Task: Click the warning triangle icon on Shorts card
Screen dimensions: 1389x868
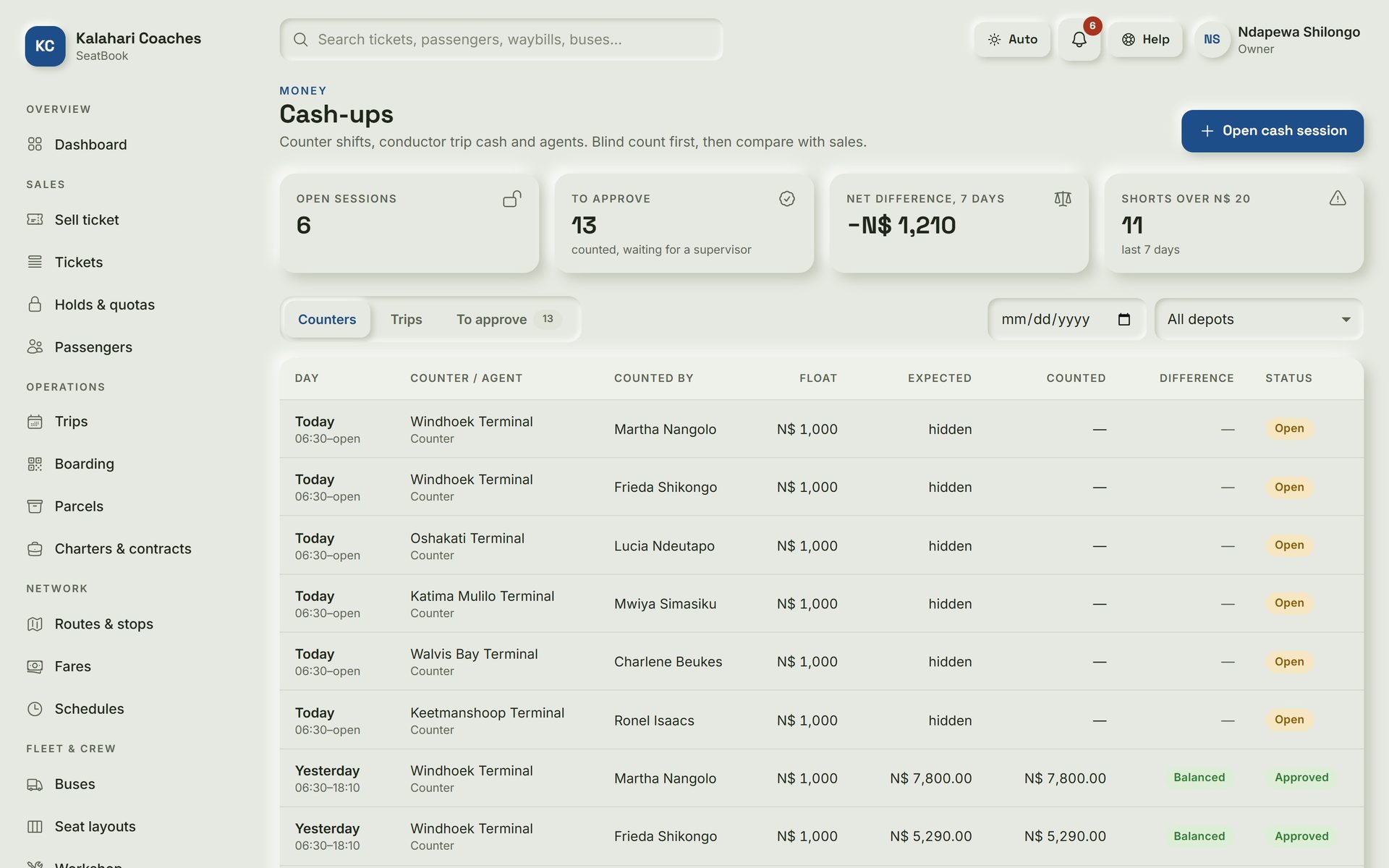Action: pos(1338,198)
